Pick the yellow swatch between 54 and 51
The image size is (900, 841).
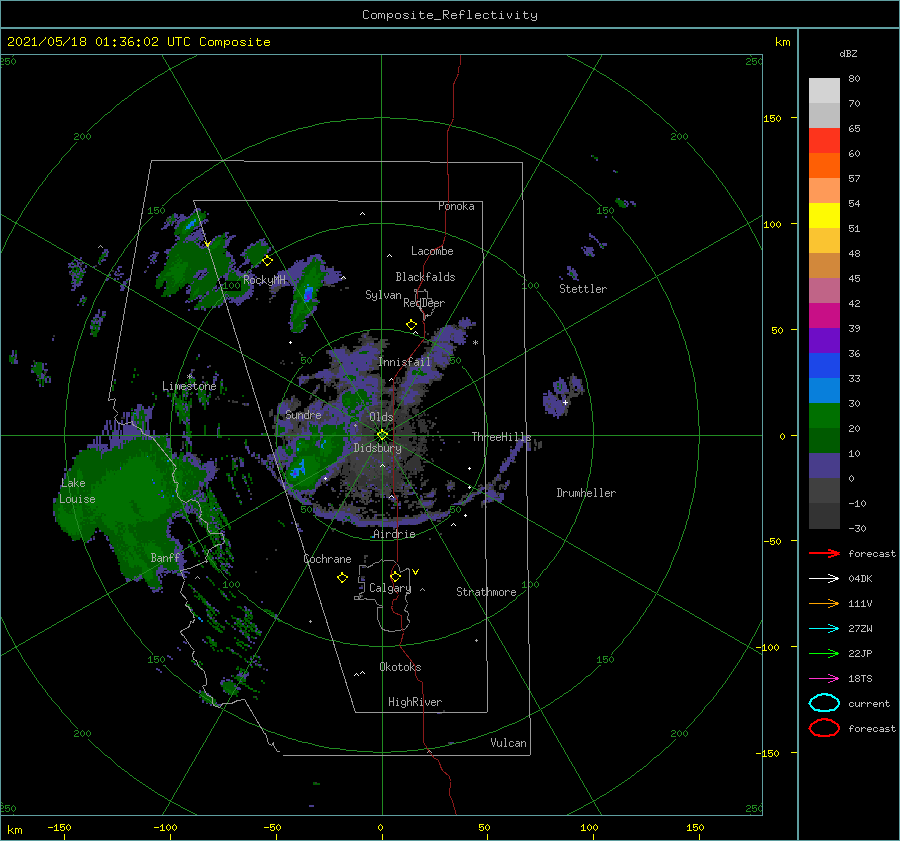[824, 216]
